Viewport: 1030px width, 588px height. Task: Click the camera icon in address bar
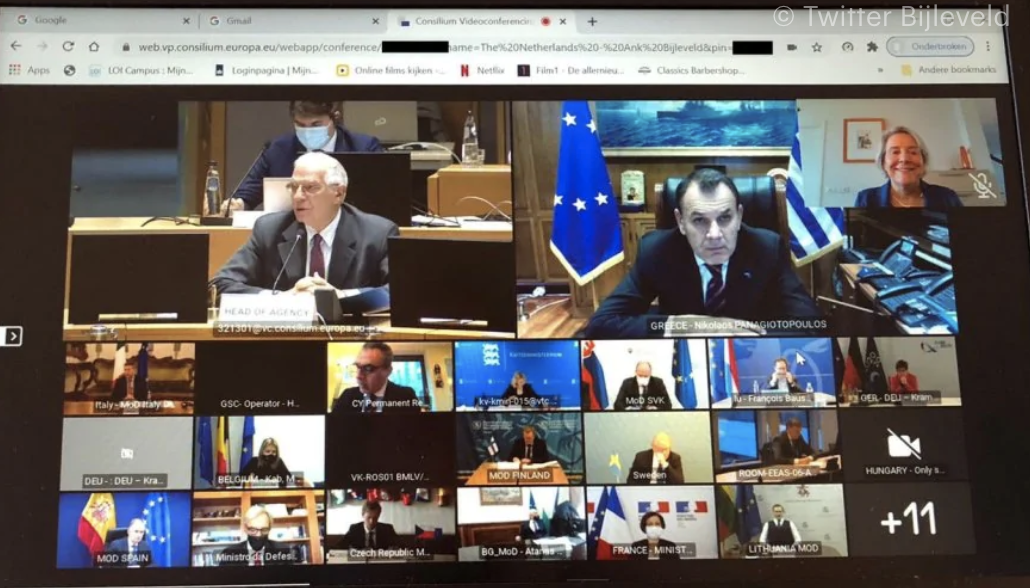point(792,47)
